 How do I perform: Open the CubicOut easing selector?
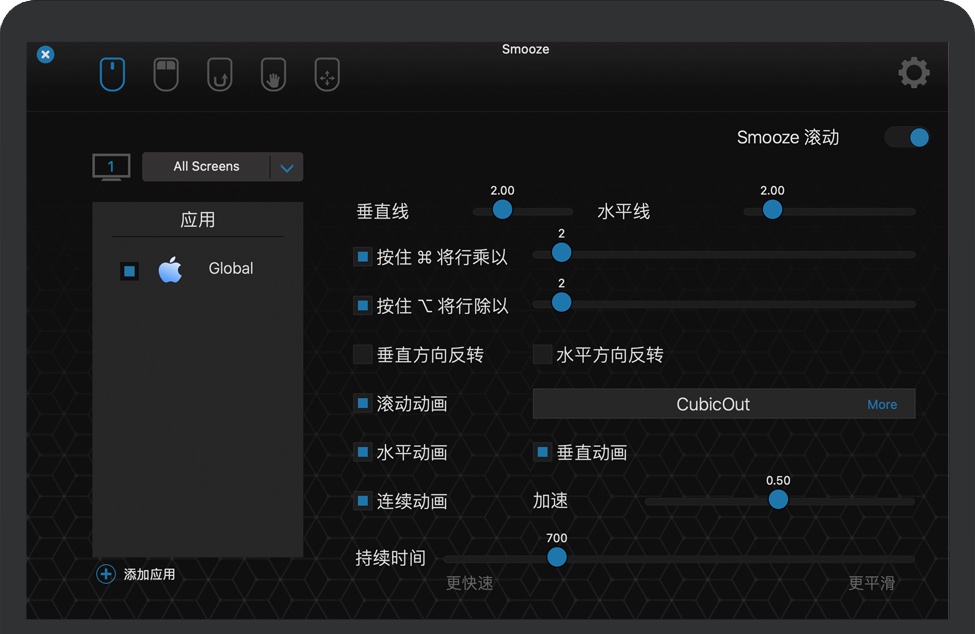(x=724, y=404)
